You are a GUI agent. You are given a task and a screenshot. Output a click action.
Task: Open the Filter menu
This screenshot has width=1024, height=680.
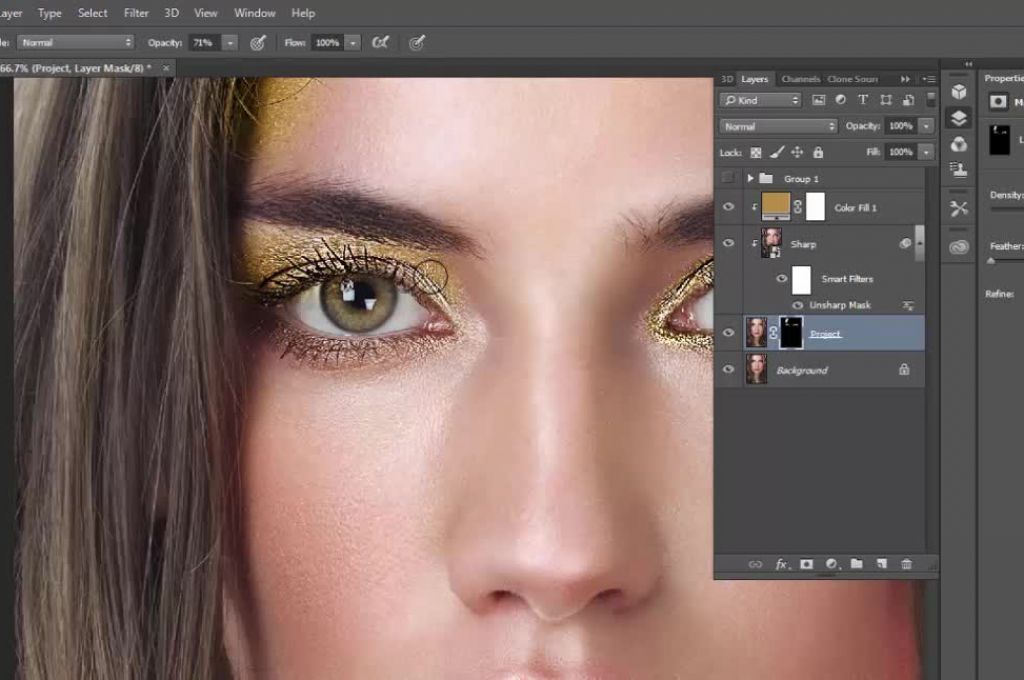[x=136, y=13]
